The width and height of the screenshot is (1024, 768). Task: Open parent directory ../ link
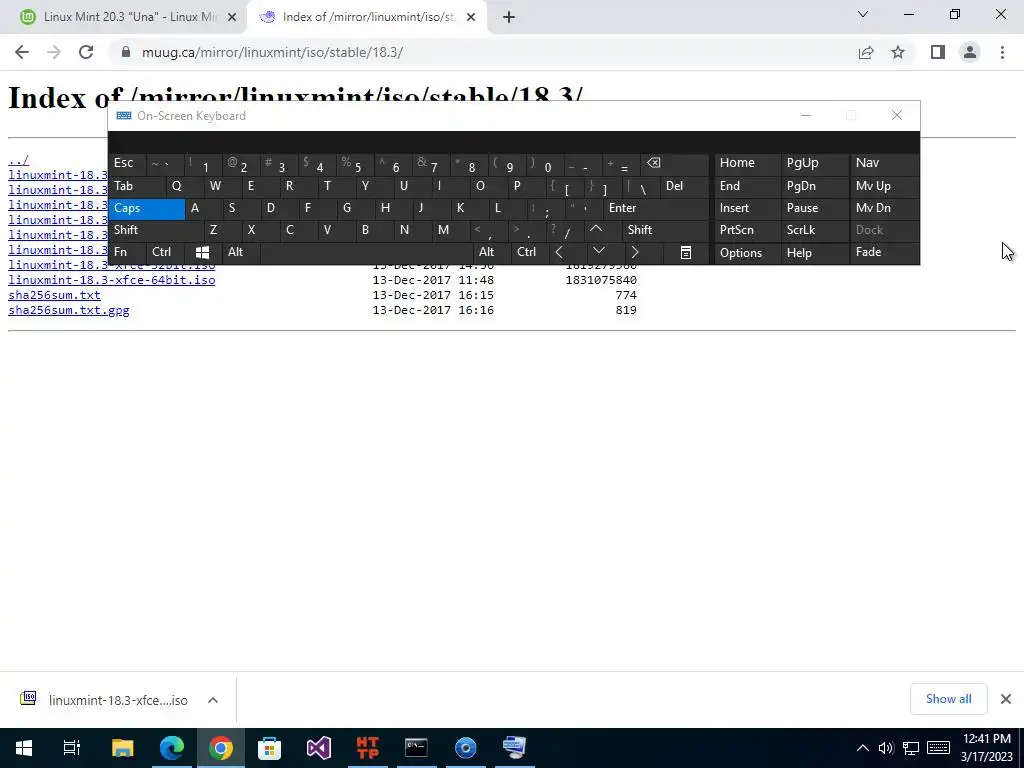coord(18,160)
